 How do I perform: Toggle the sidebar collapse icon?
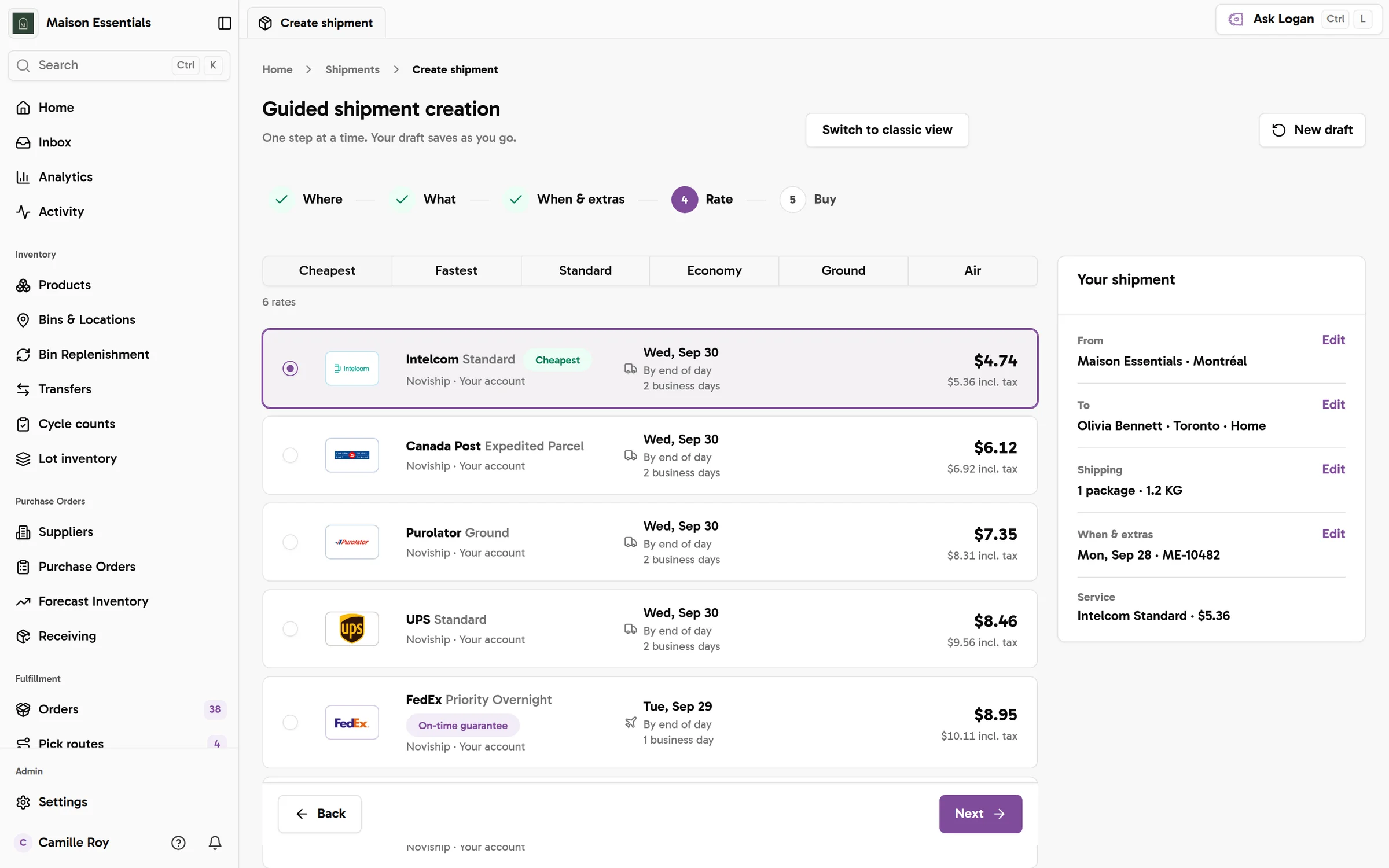tap(225, 23)
